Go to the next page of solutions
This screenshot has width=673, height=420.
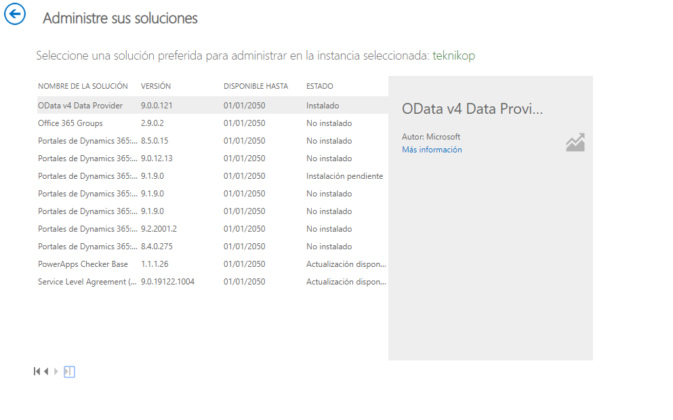tap(56, 372)
